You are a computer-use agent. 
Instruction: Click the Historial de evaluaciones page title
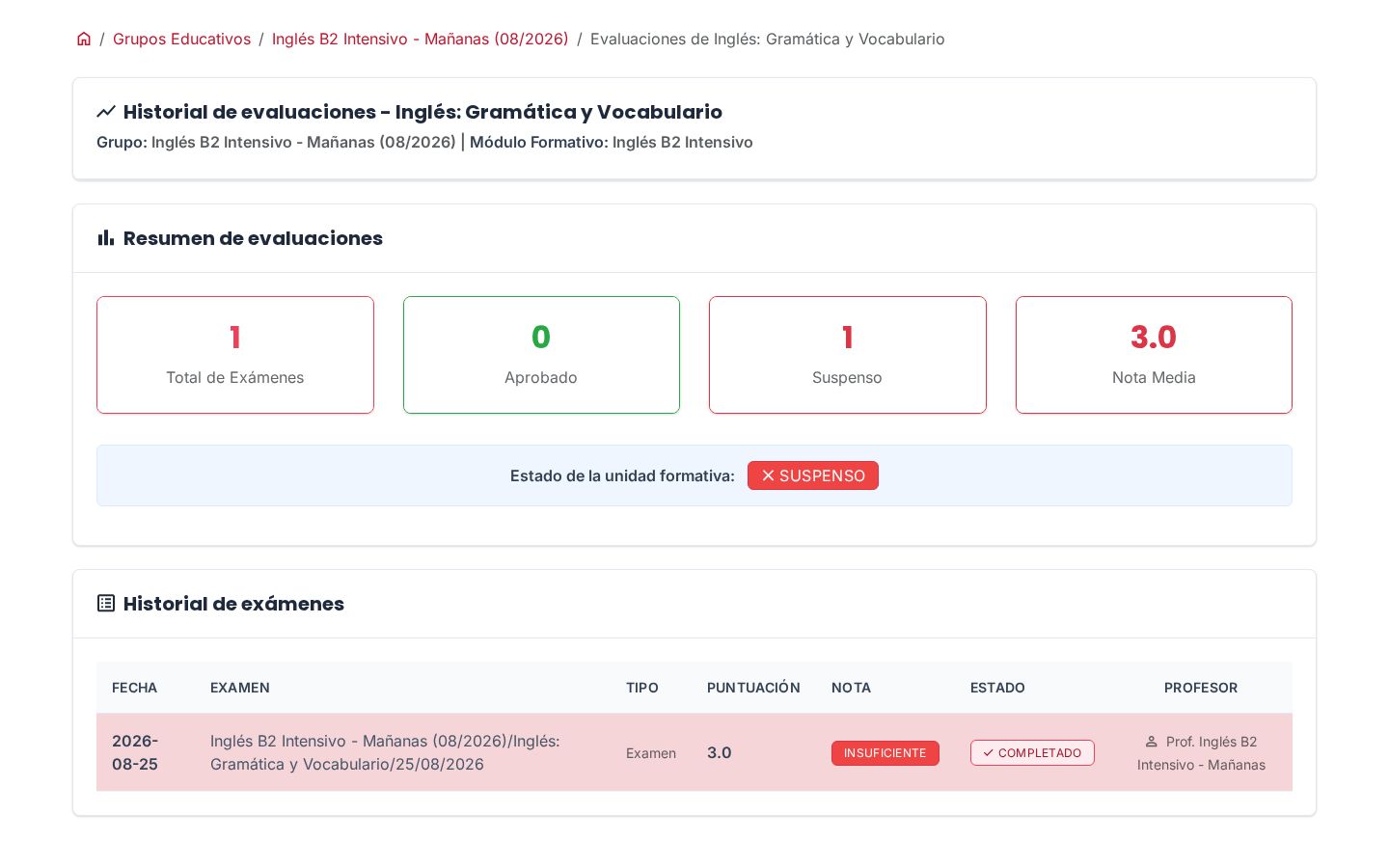(422, 112)
